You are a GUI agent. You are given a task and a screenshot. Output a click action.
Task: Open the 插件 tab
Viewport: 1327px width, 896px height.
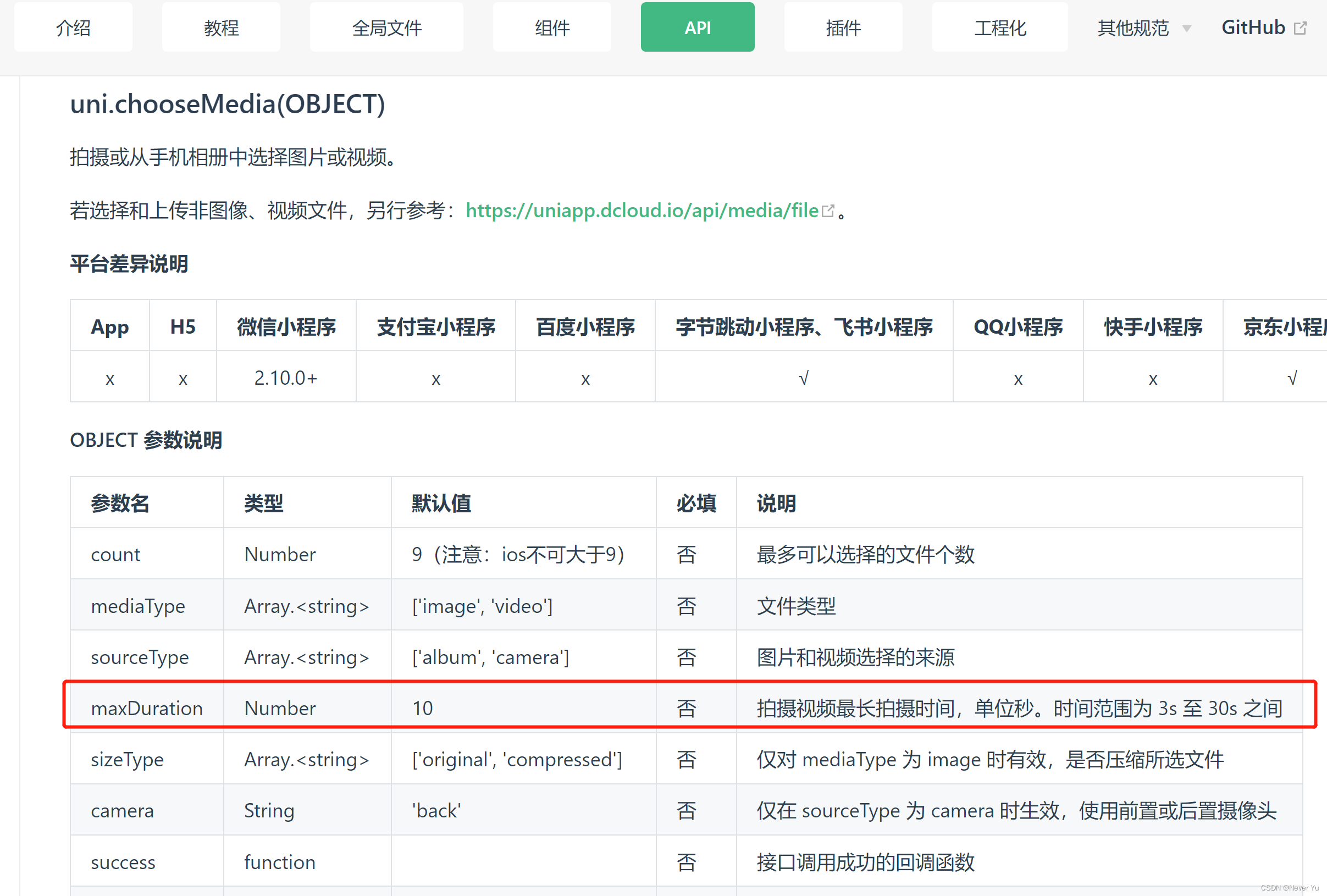click(843, 27)
